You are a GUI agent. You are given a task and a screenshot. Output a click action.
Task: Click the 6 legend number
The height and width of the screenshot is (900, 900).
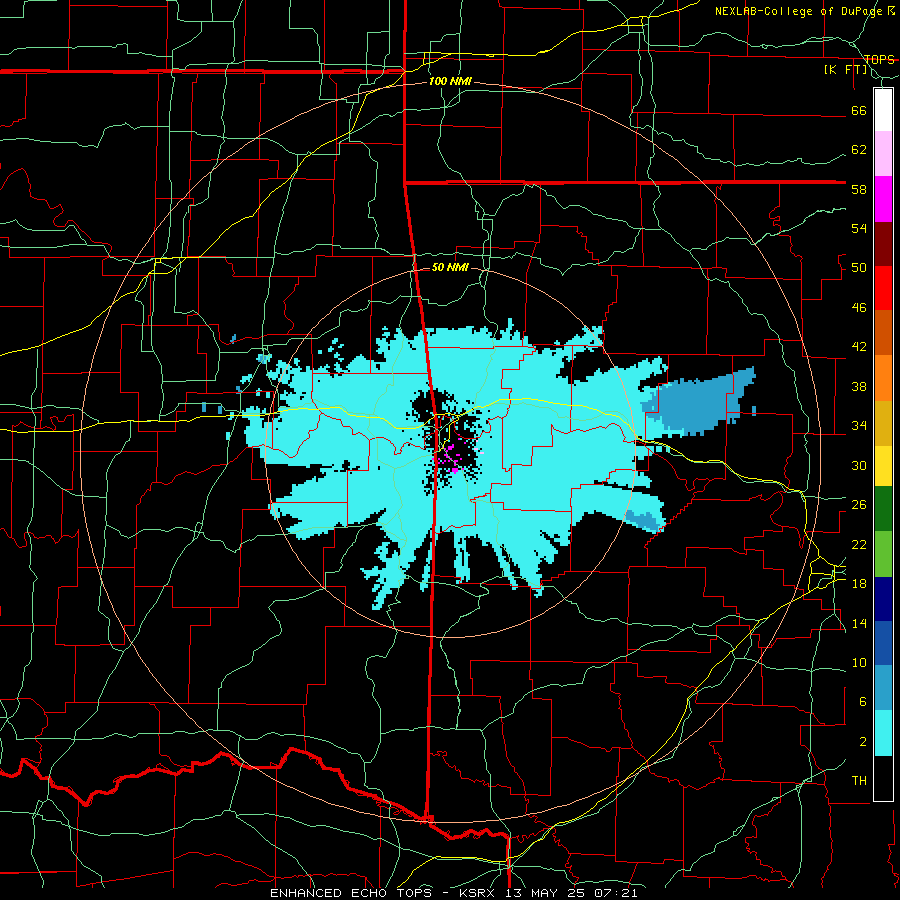(x=863, y=701)
